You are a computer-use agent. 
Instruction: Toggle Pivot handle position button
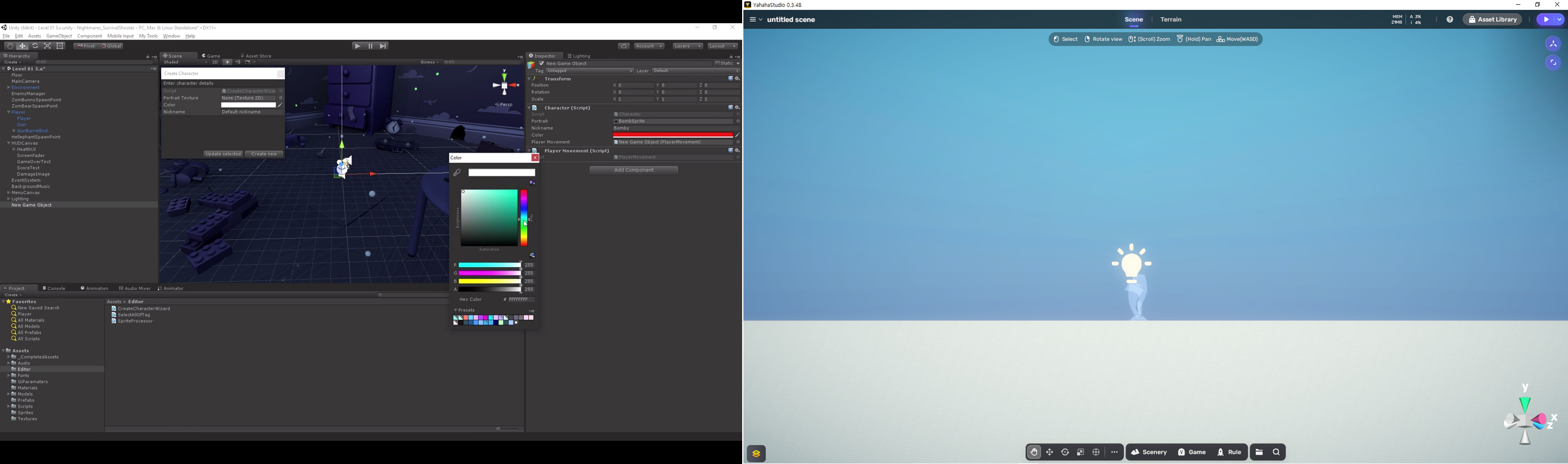pyautogui.click(x=86, y=46)
